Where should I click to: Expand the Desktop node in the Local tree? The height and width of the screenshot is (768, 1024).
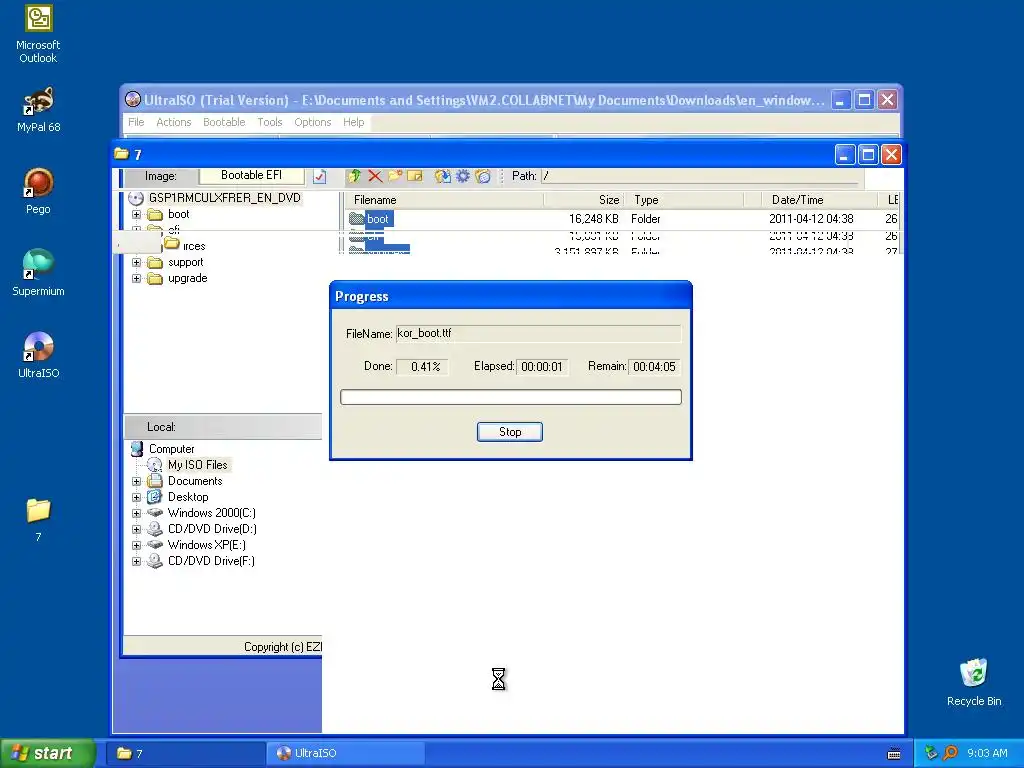[x=136, y=497]
